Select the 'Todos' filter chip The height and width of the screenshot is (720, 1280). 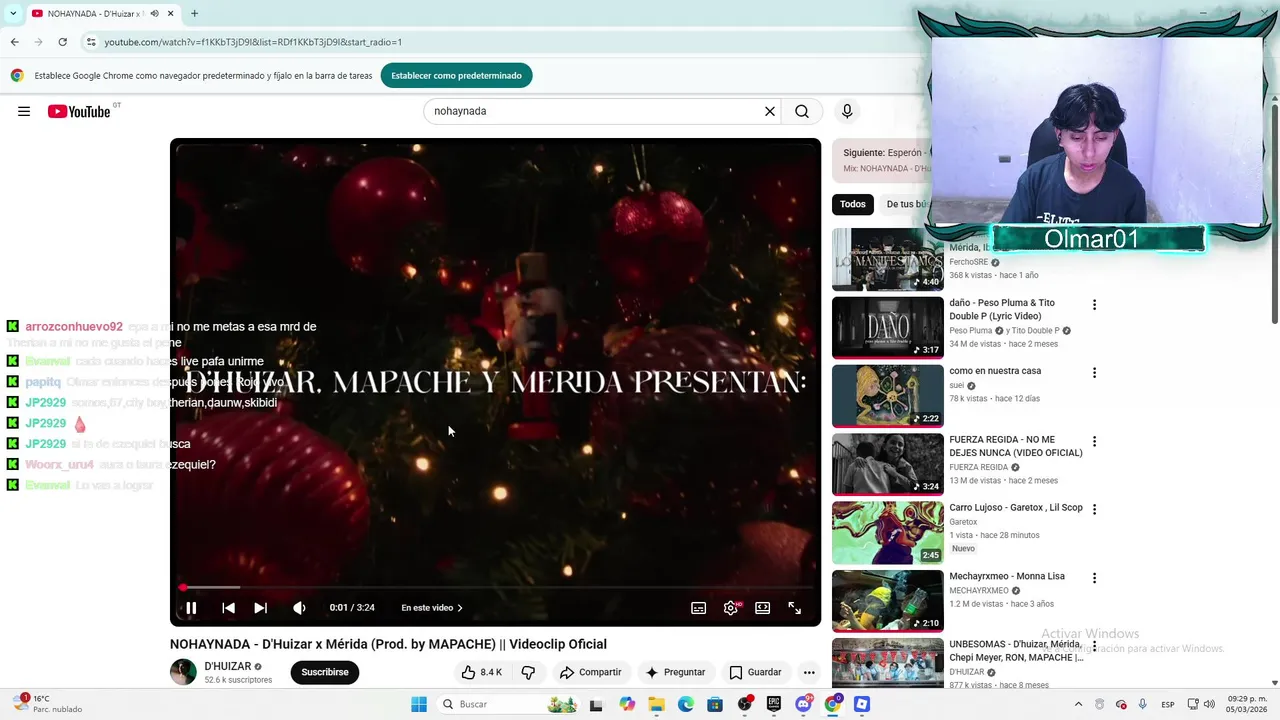point(853,204)
